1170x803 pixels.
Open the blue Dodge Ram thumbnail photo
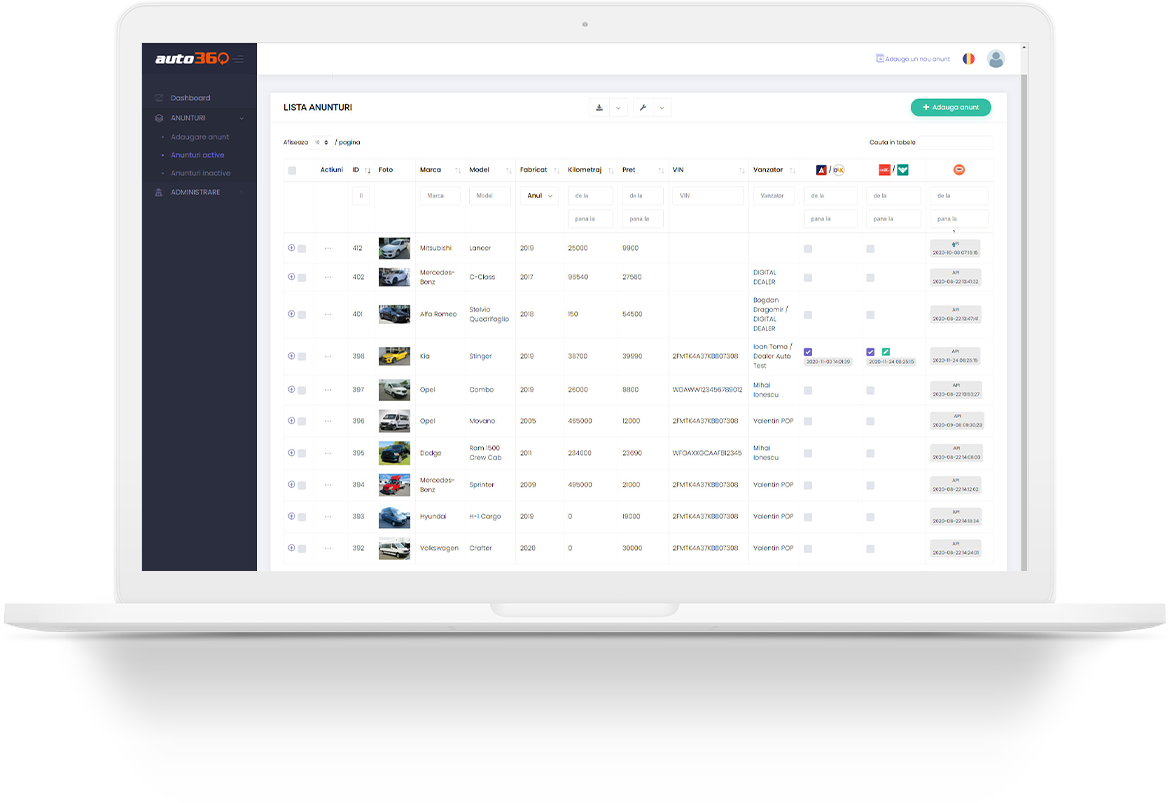394,453
